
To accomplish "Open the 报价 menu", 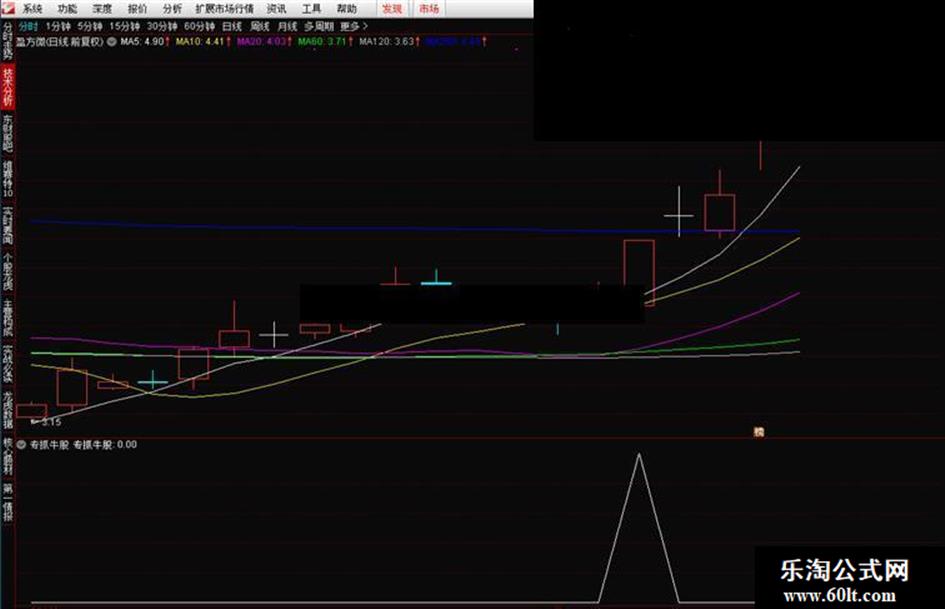I will click(x=137, y=8).
